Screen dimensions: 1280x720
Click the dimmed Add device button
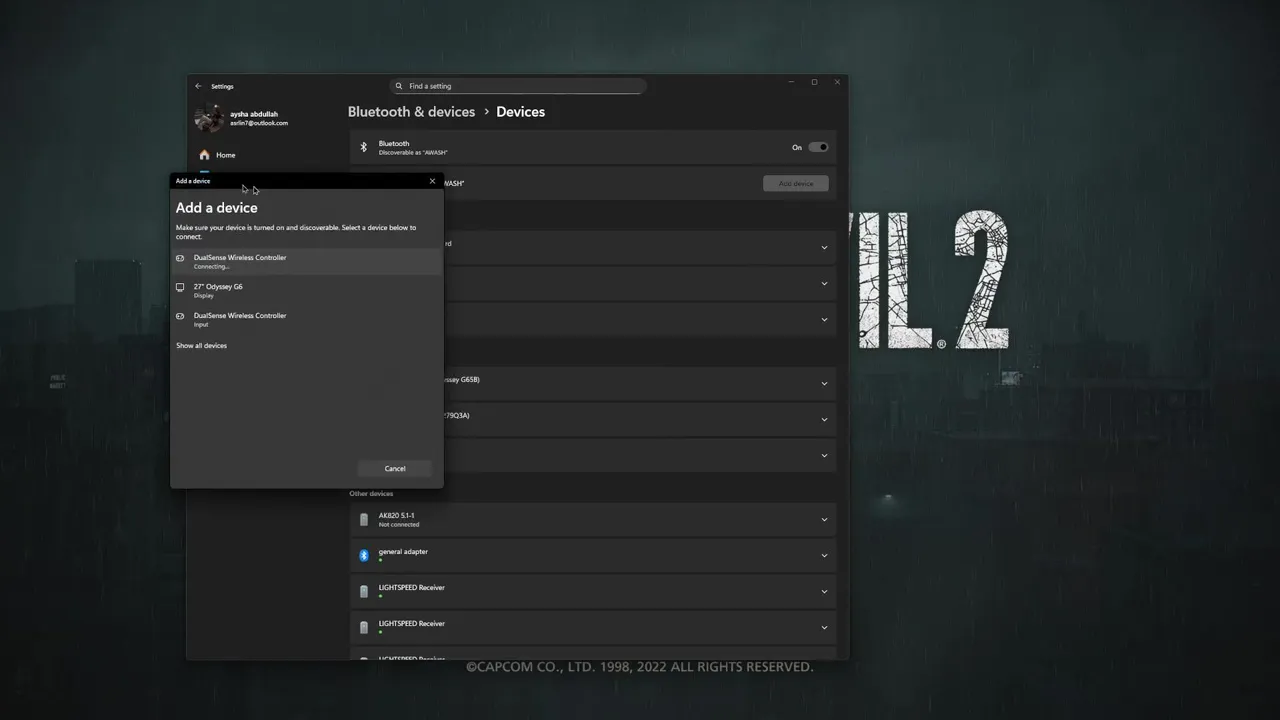796,183
